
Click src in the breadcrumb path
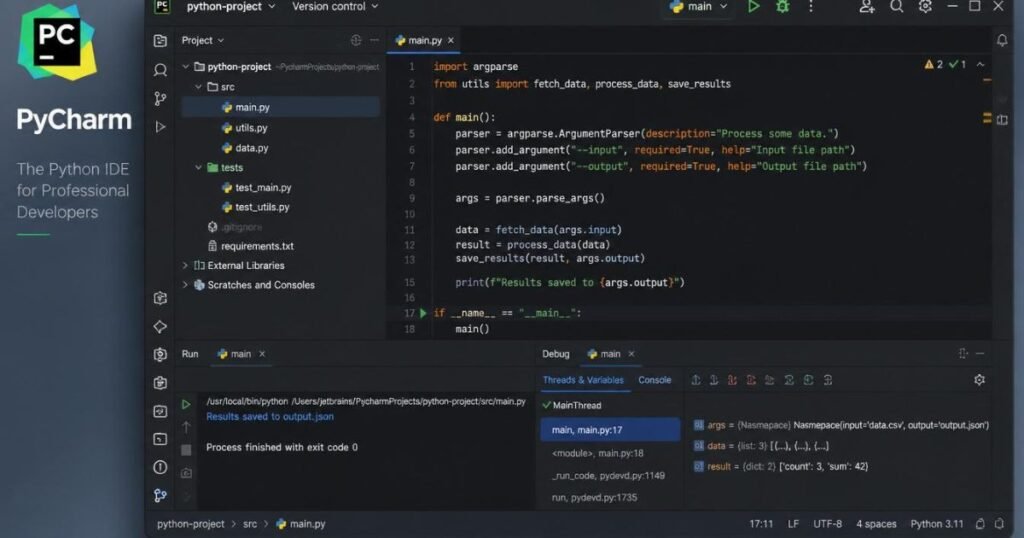point(250,524)
